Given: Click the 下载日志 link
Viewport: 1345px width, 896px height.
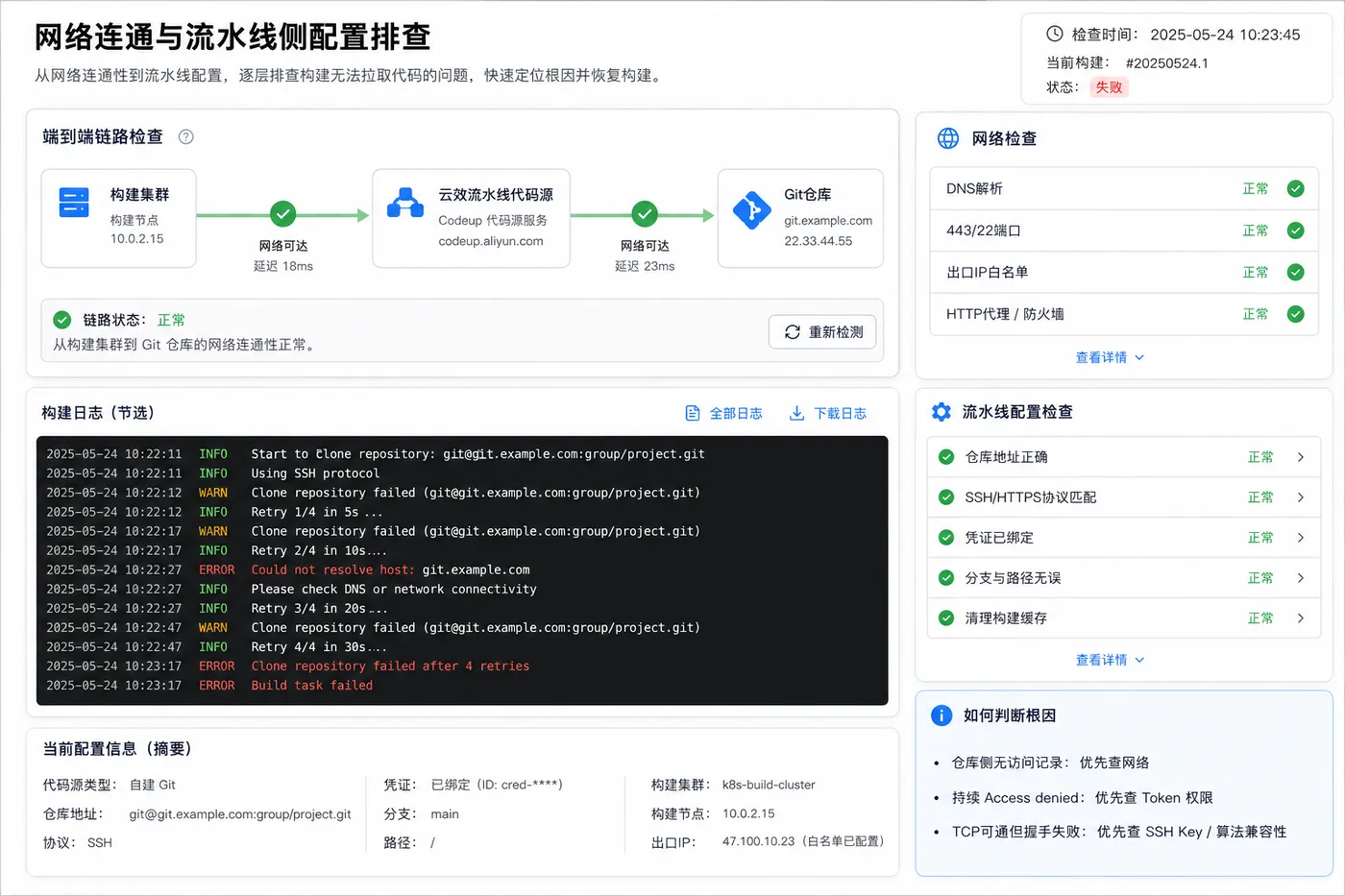Looking at the screenshot, I should [827, 413].
